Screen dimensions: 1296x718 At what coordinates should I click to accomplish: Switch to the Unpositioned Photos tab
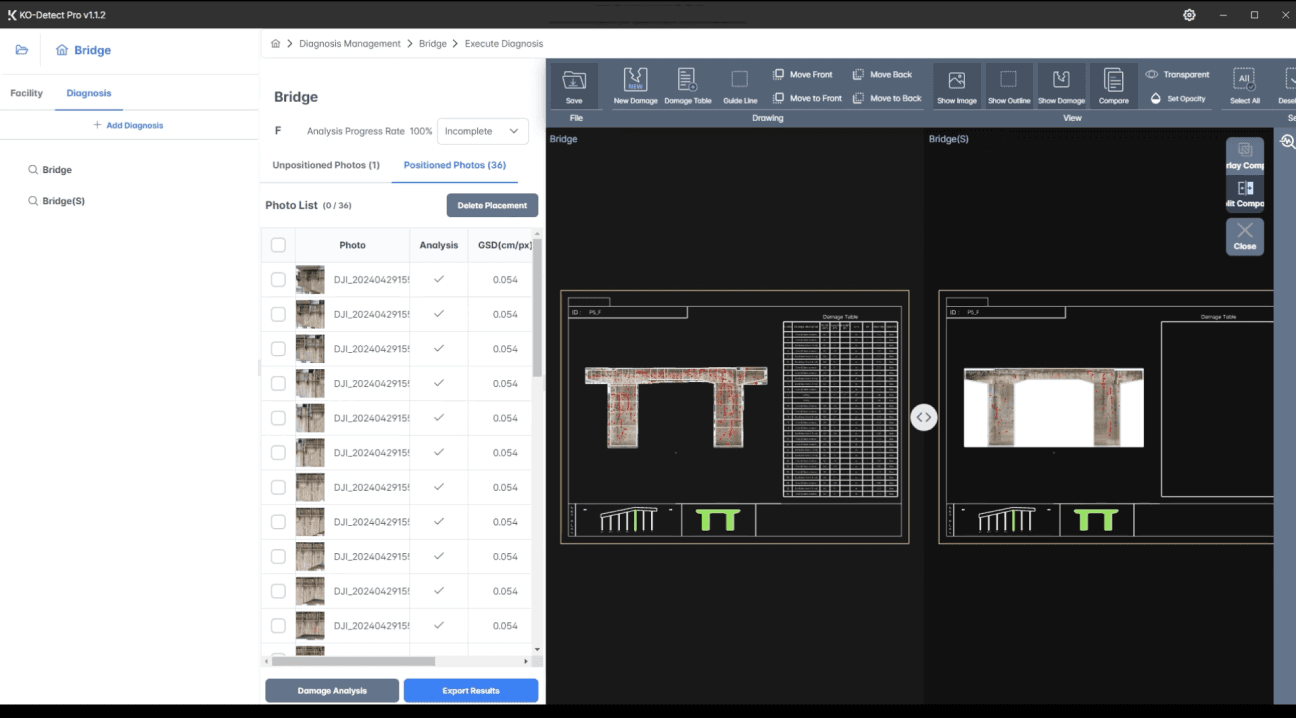pos(326,165)
